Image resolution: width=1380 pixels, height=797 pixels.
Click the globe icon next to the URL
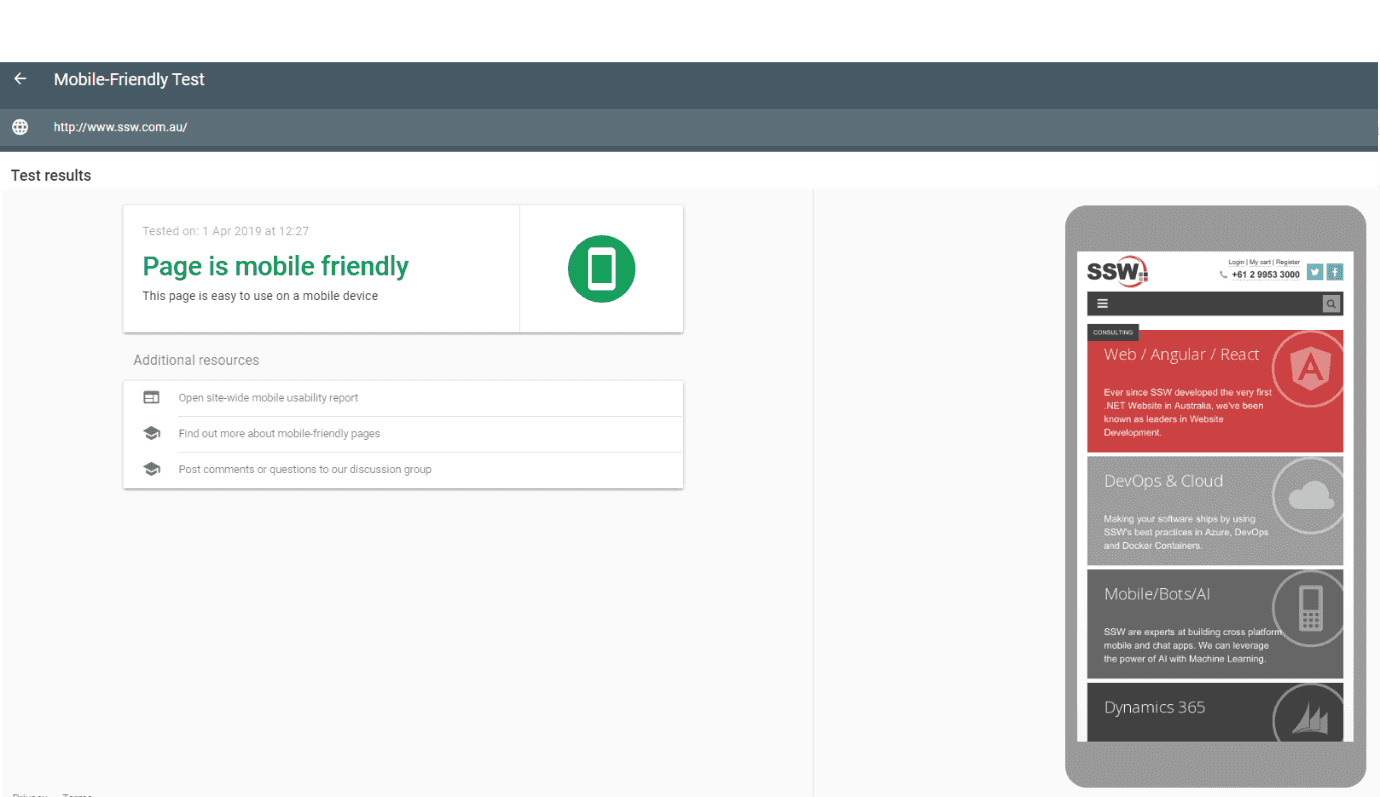pos(20,127)
